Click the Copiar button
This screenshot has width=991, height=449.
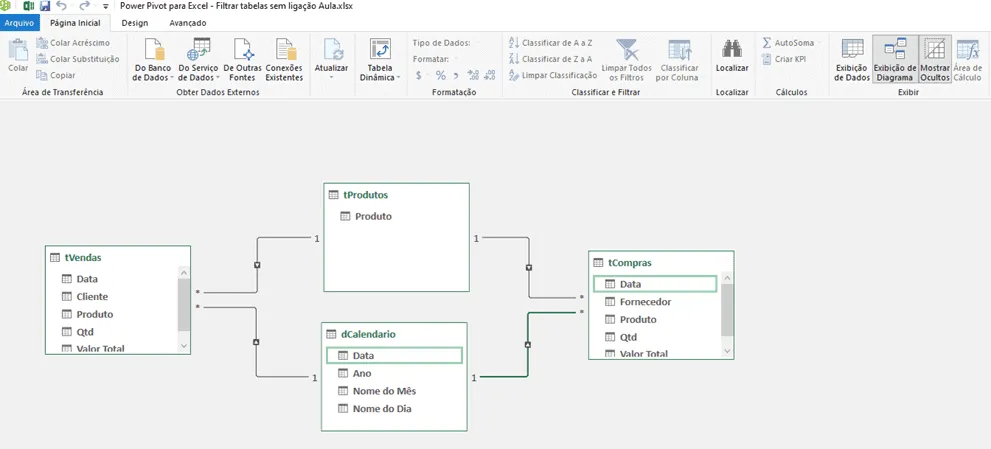point(56,75)
